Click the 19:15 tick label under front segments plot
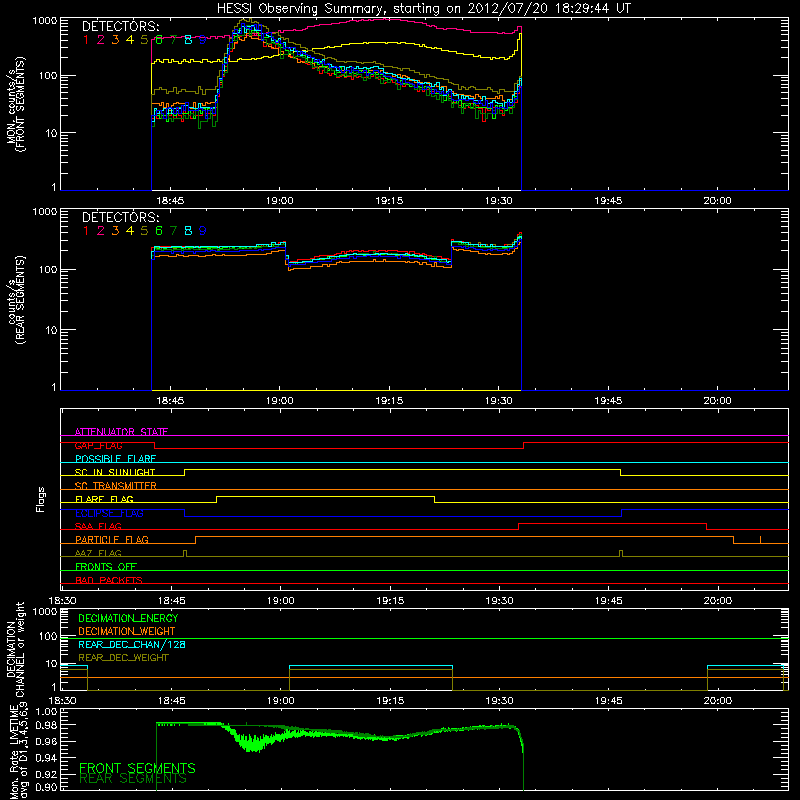The width and height of the screenshot is (800, 800). [389, 201]
